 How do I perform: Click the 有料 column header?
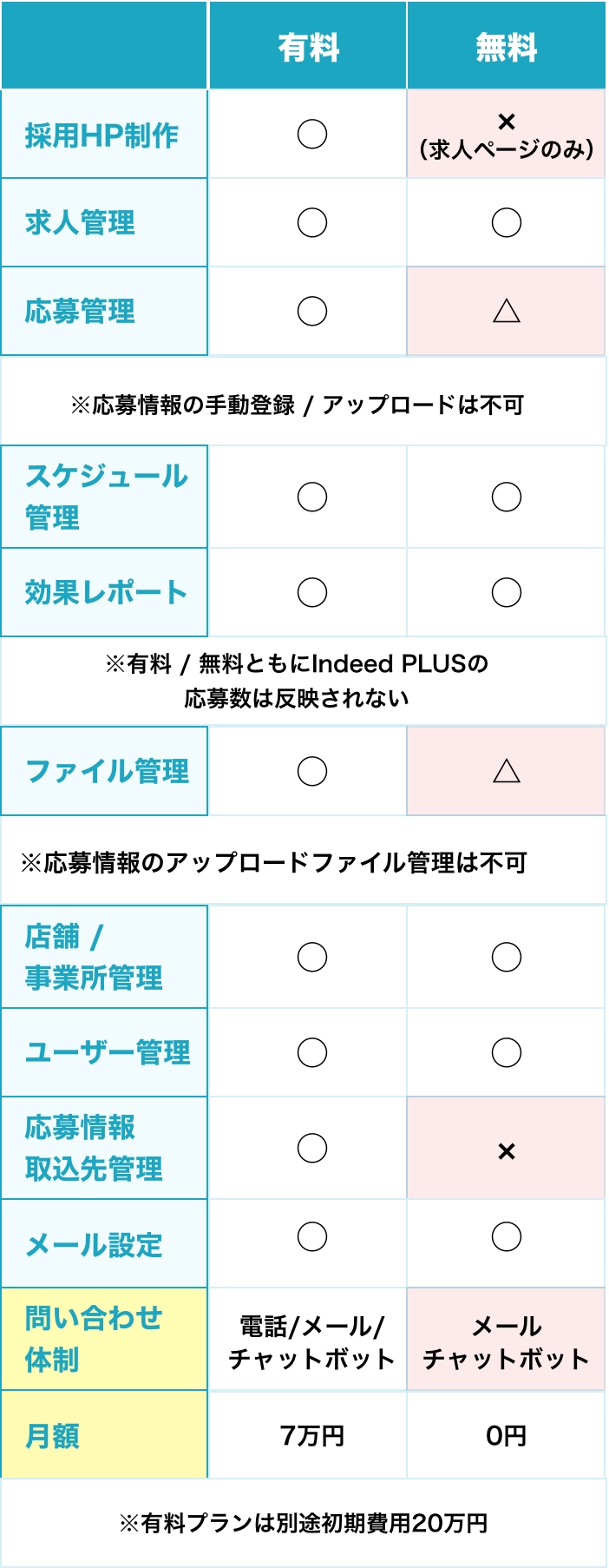coord(308,46)
